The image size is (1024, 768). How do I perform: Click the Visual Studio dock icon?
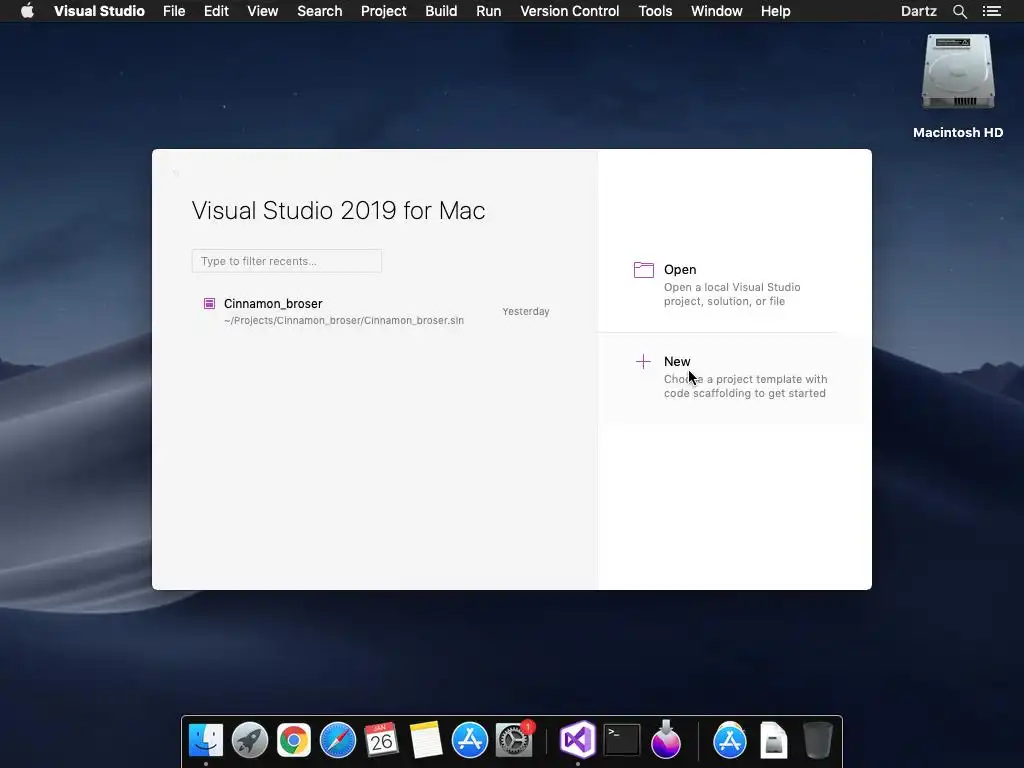point(577,740)
